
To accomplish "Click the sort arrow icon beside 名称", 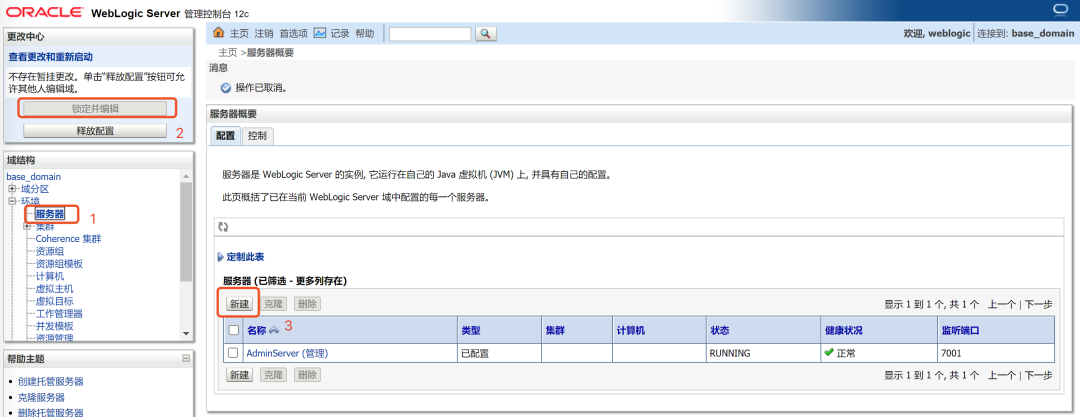I will click(273, 331).
